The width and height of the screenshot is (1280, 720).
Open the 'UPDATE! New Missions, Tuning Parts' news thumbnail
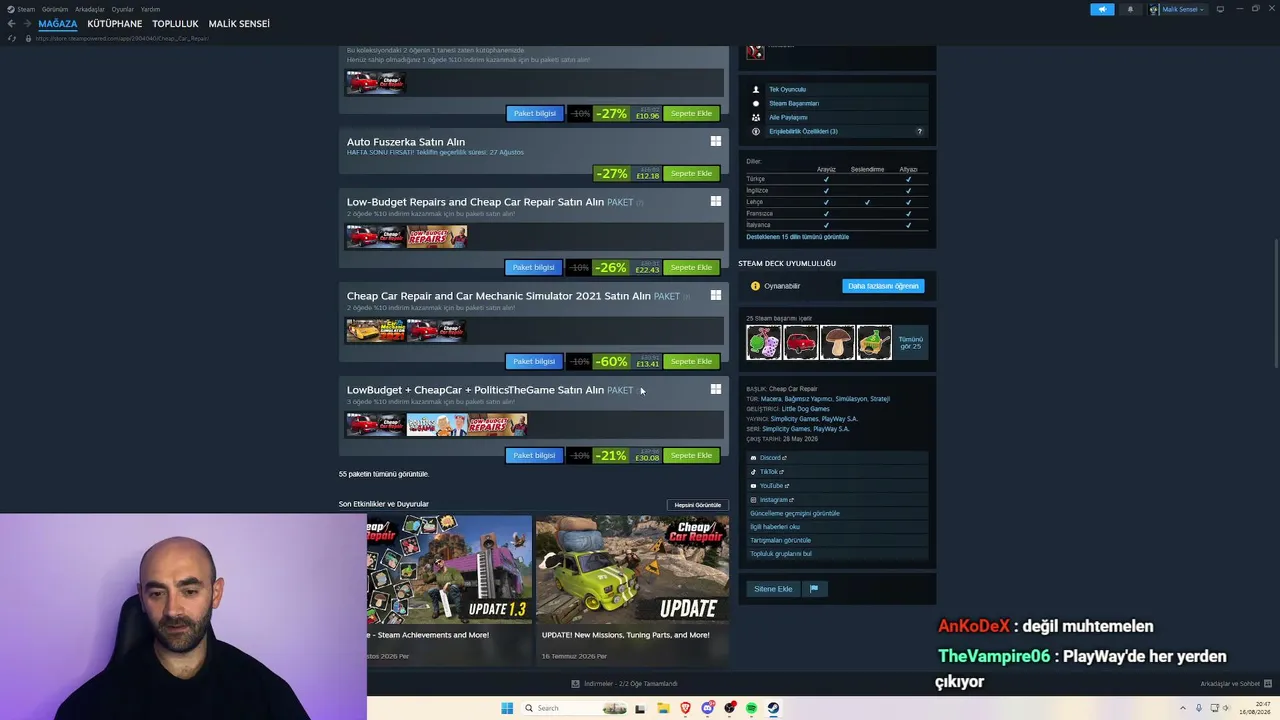(632, 570)
